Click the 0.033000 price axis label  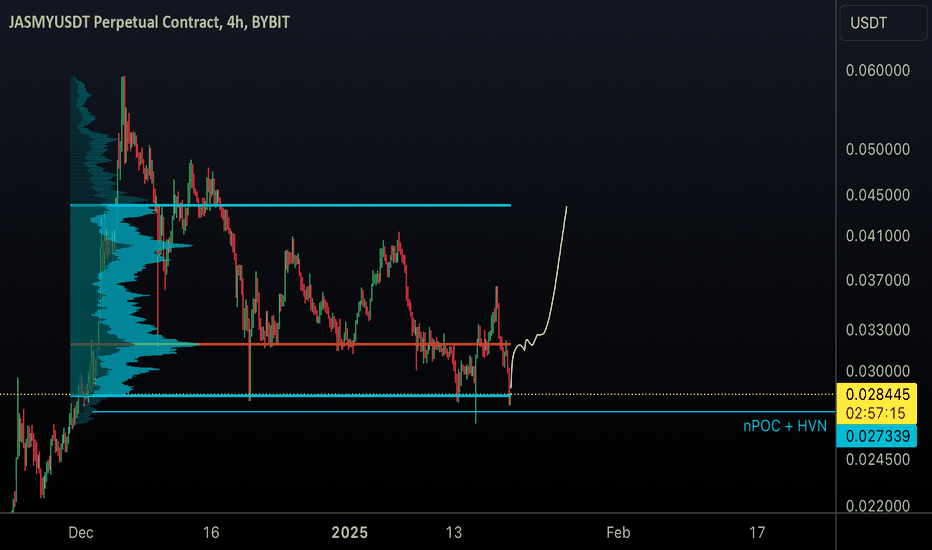(878, 330)
